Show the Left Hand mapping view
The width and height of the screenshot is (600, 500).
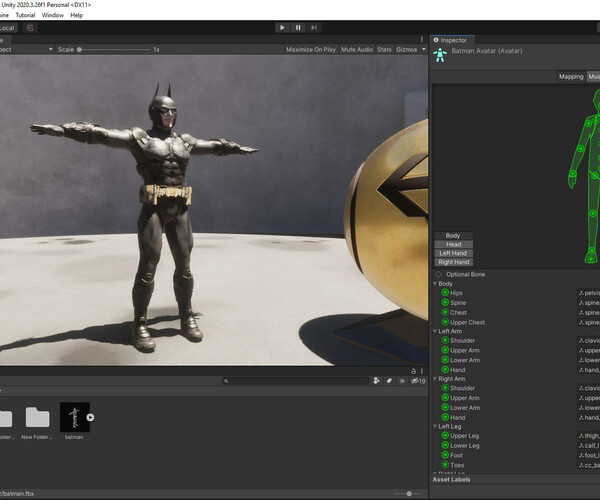(x=453, y=253)
